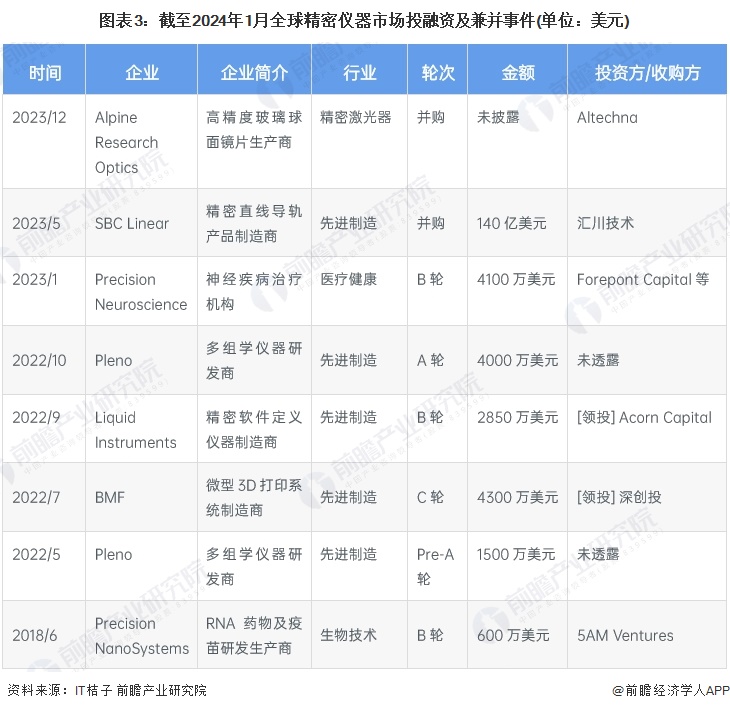This screenshot has width=730, height=711.
Task: Select the 4000 万美元 amount cell
Action: click(517, 360)
